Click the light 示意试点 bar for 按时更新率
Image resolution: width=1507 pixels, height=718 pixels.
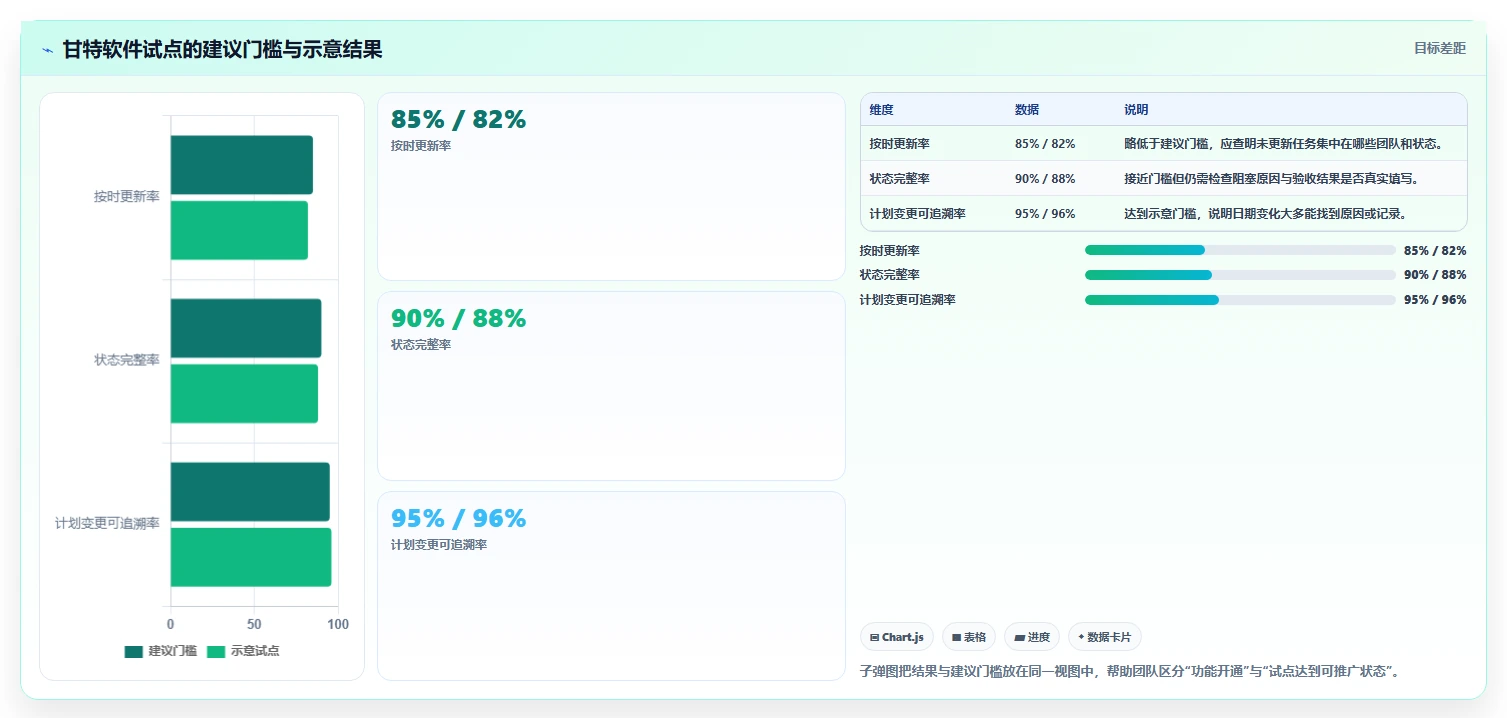[239, 230]
